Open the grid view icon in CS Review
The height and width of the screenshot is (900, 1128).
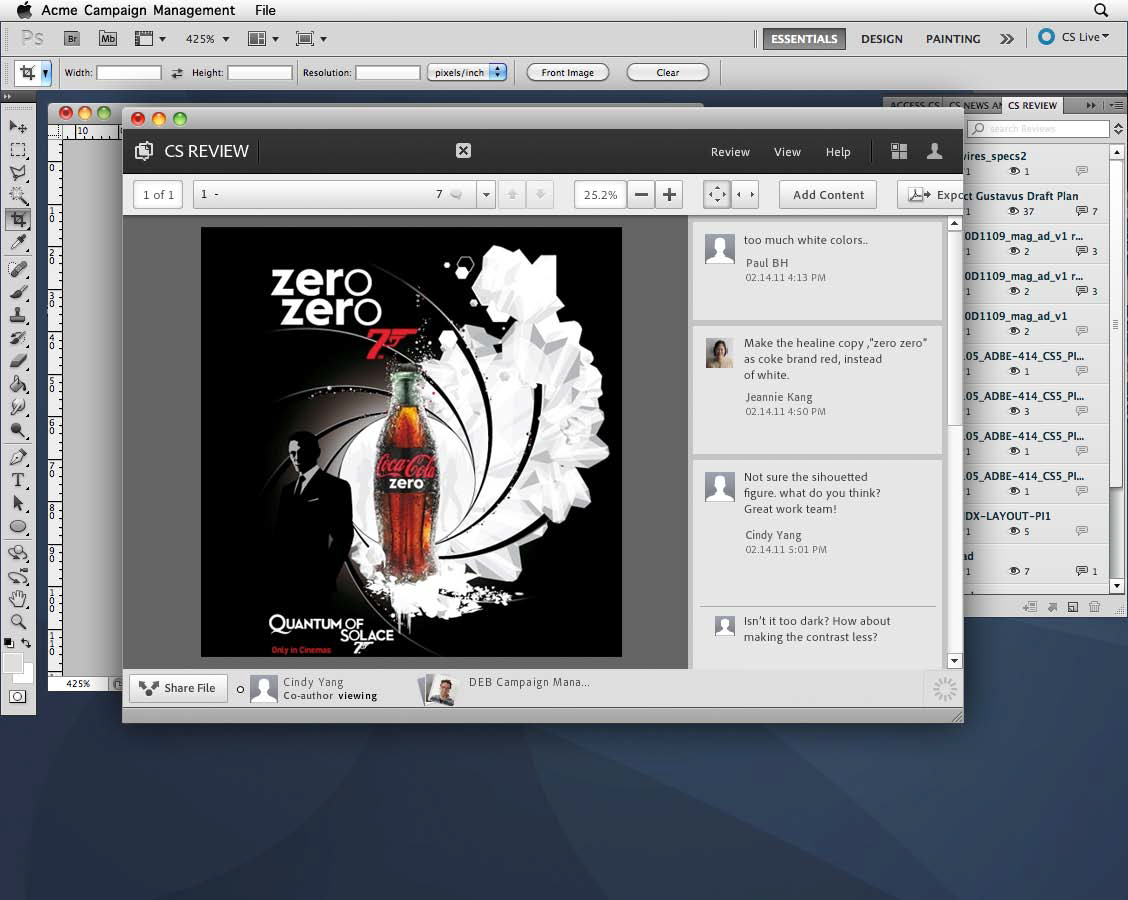click(x=899, y=151)
